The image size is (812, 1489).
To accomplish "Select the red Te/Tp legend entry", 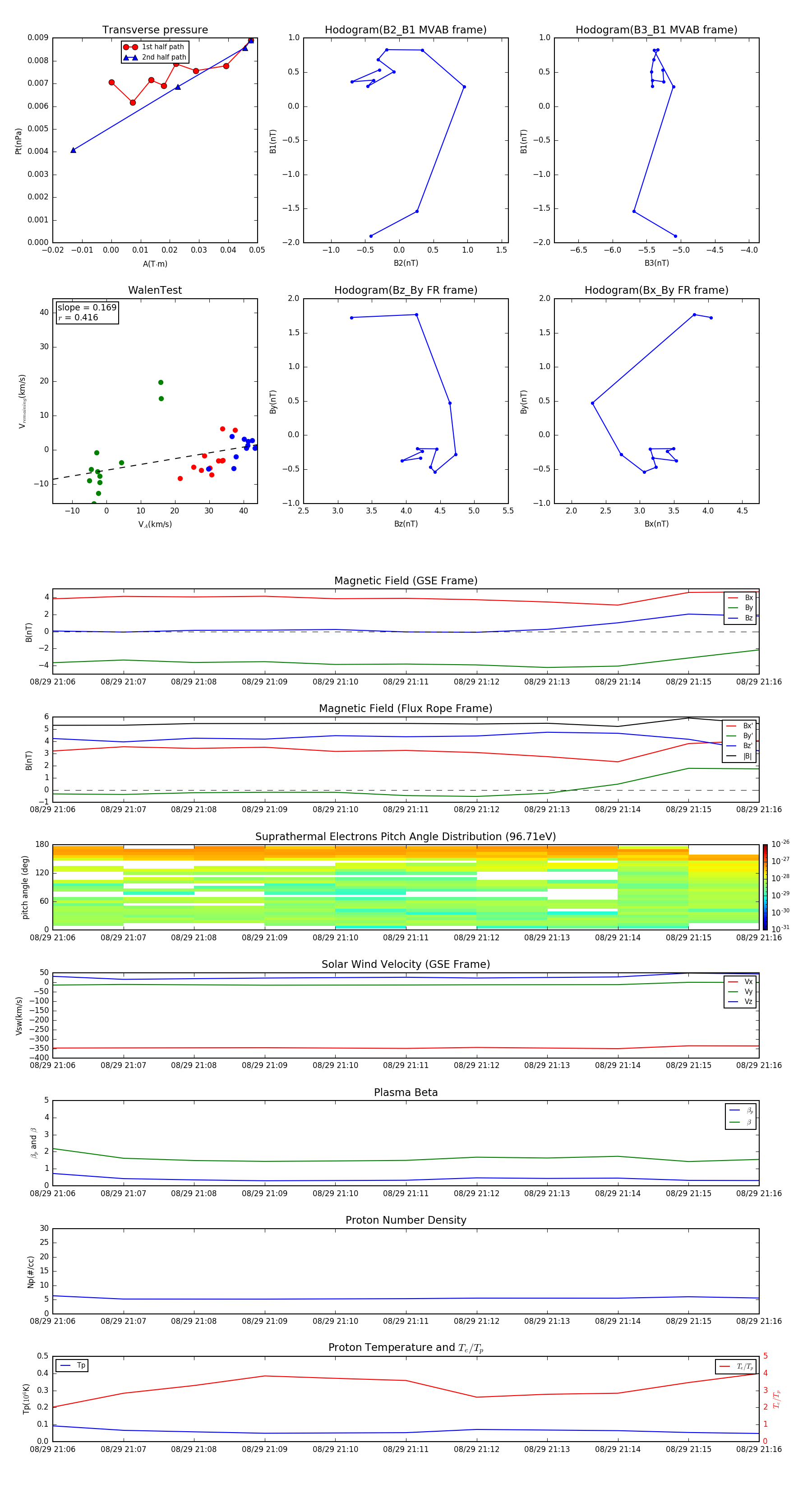I will (736, 1366).
